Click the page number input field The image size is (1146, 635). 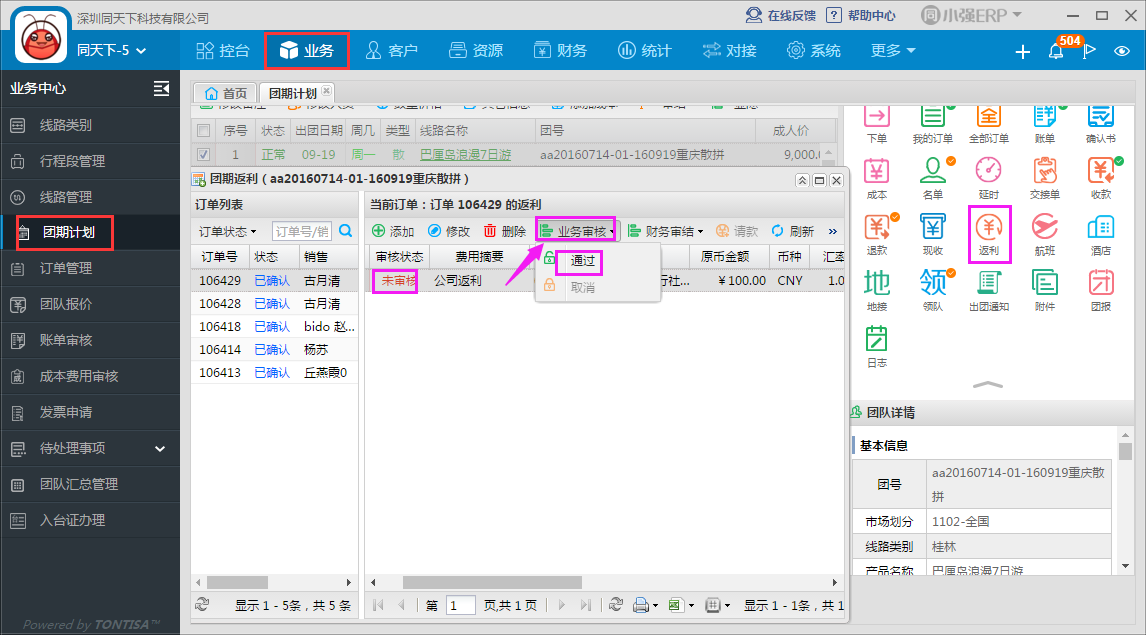tap(460, 605)
